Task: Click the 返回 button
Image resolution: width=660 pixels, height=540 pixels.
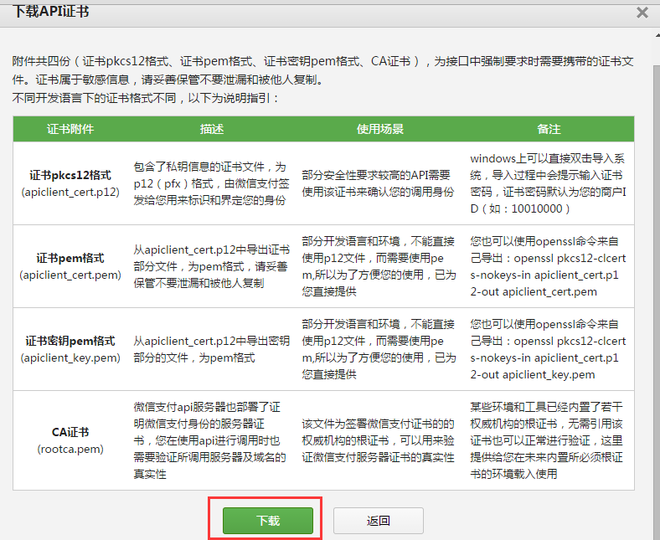Action: [378, 520]
